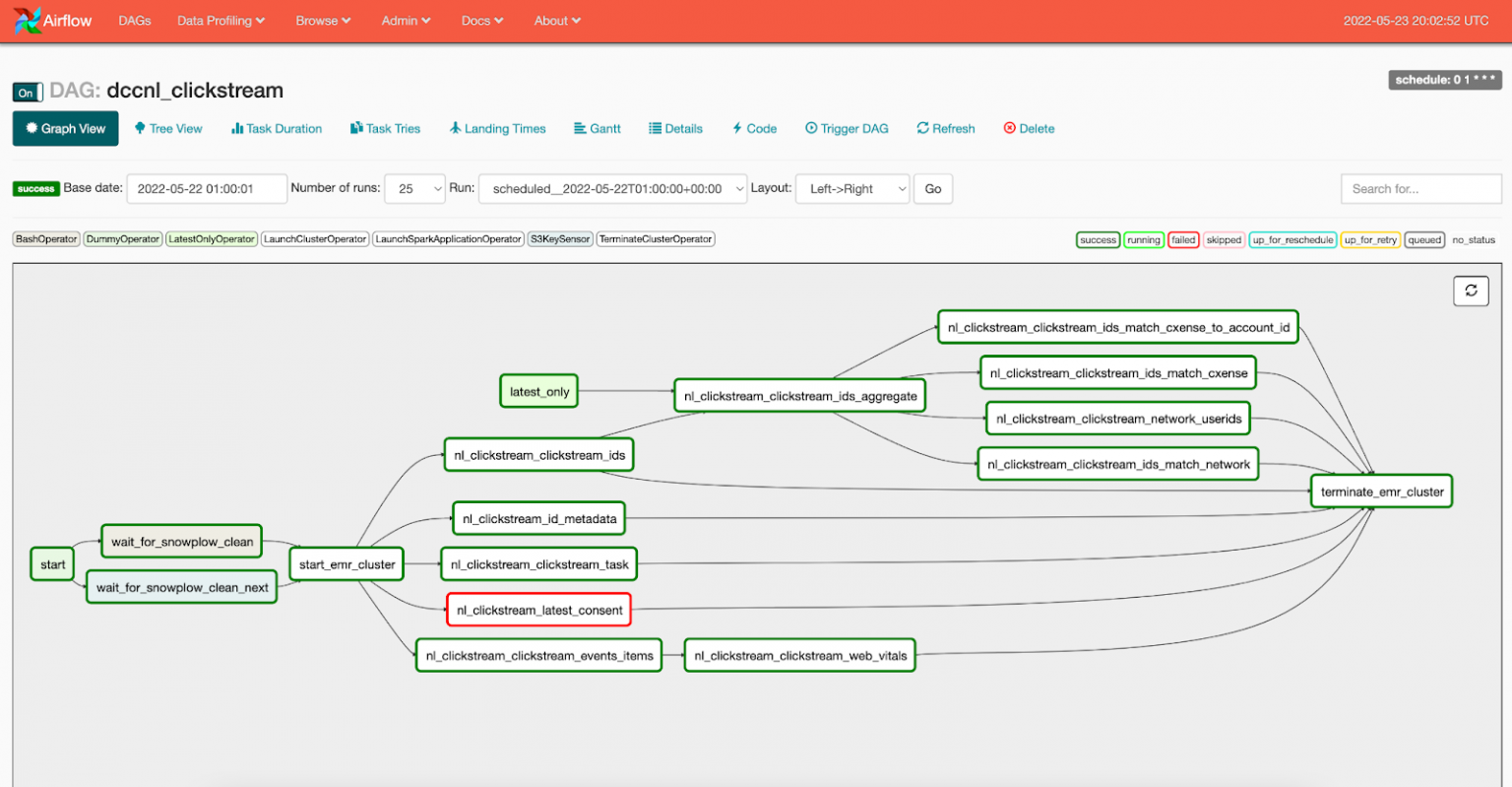
Task: Open the Task Duration chart view
Action: pyautogui.click(x=277, y=129)
